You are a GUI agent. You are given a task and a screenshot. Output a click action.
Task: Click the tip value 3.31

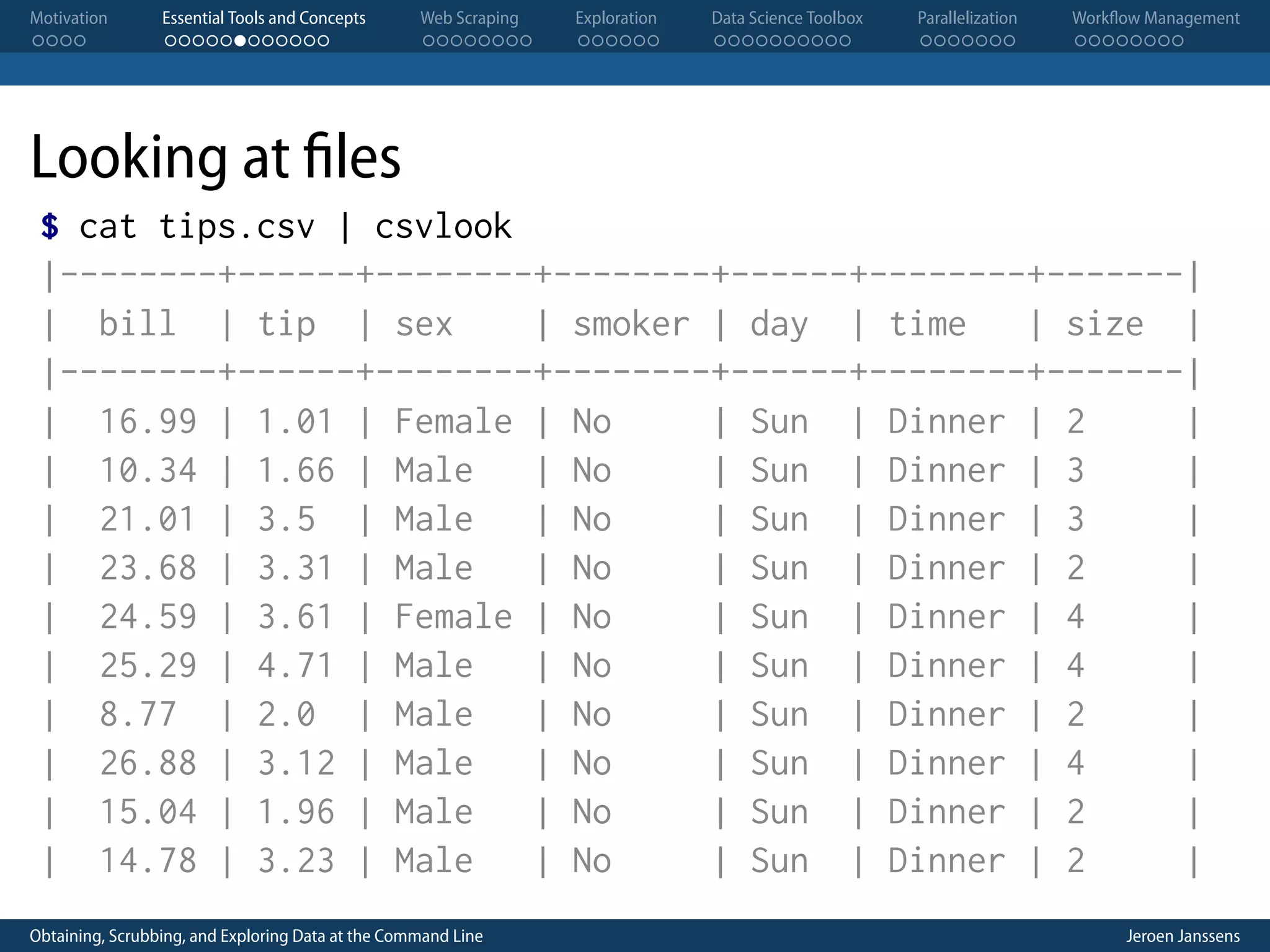click(296, 568)
